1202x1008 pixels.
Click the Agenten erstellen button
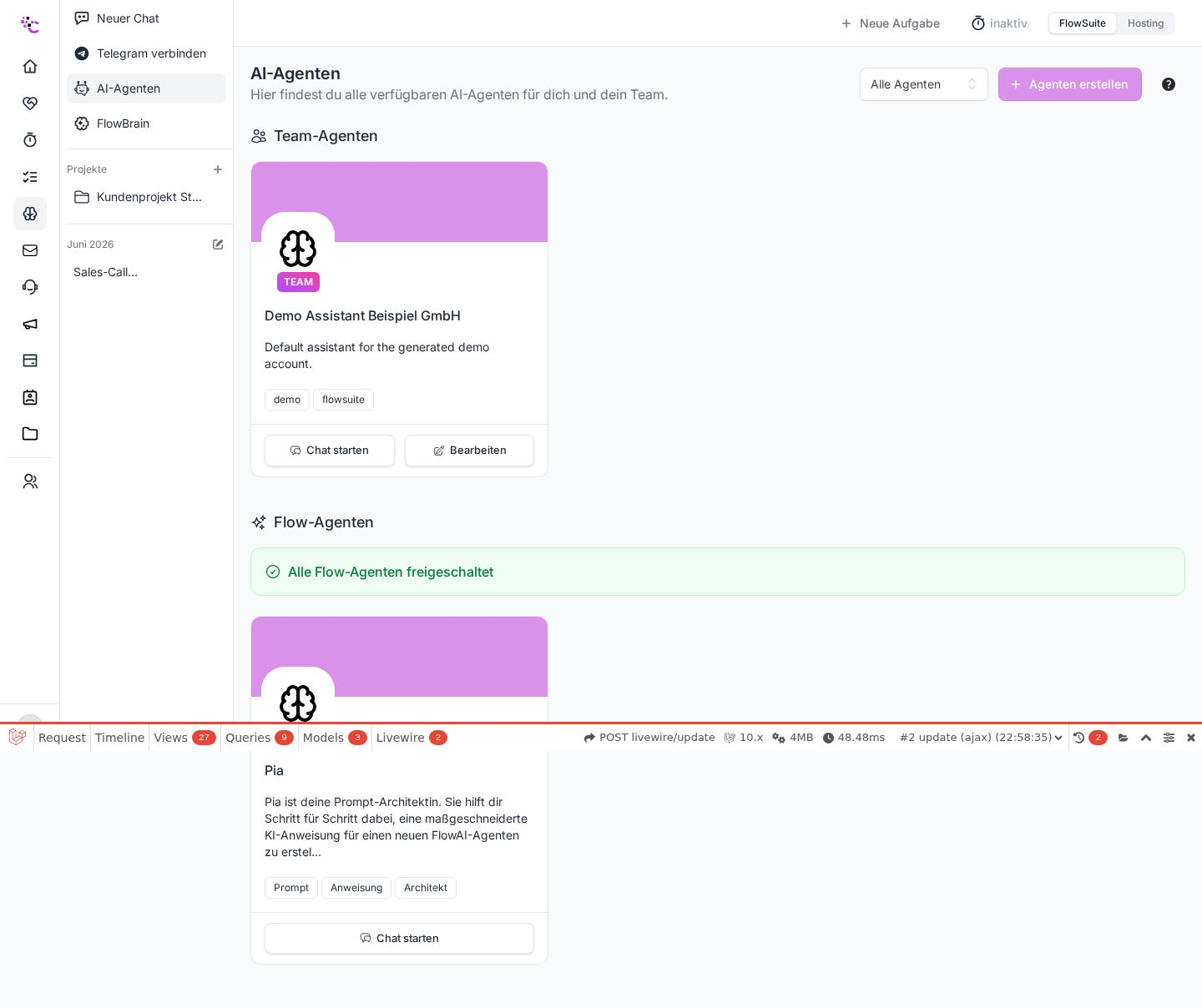(x=1070, y=84)
